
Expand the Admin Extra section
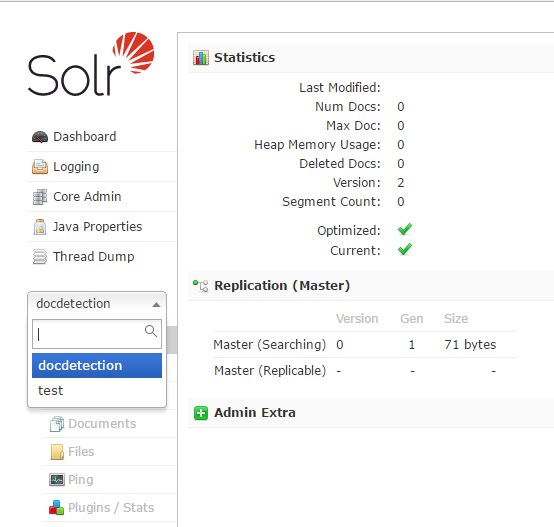pos(255,413)
